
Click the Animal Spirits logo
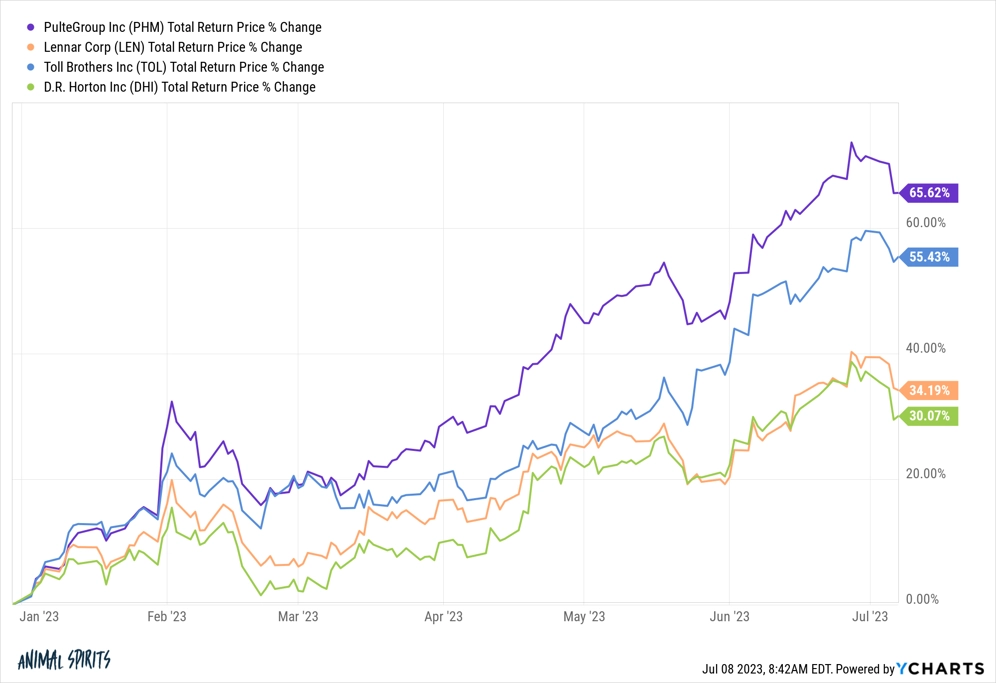pos(64,660)
